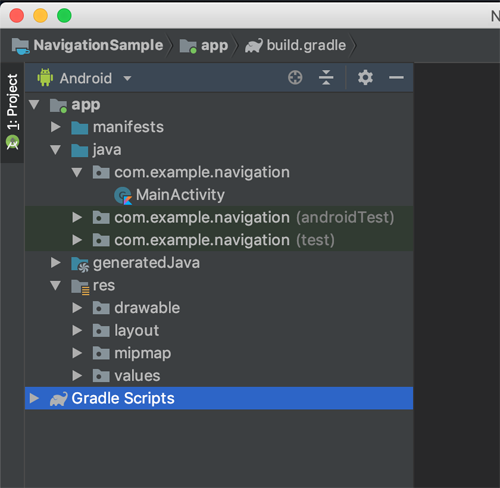Toggle the 1: Project side tab

[12, 112]
